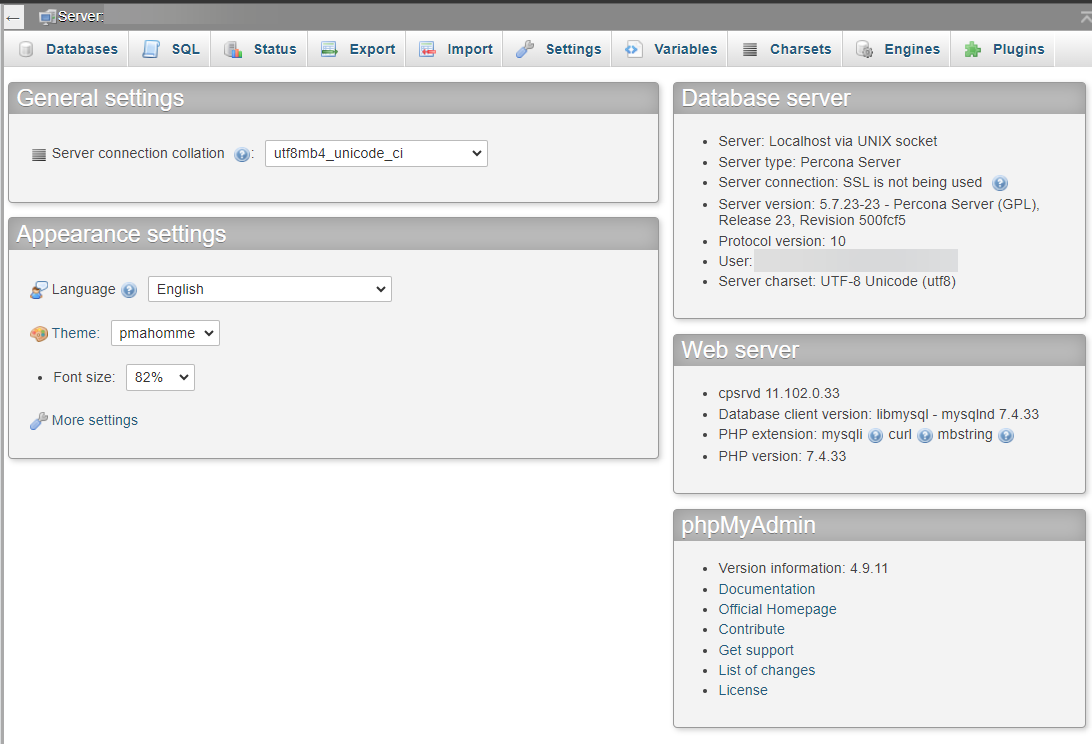Visit the phpMyAdmin Official Homepage link
The width and height of the screenshot is (1092, 744).
pyautogui.click(x=777, y=608)
